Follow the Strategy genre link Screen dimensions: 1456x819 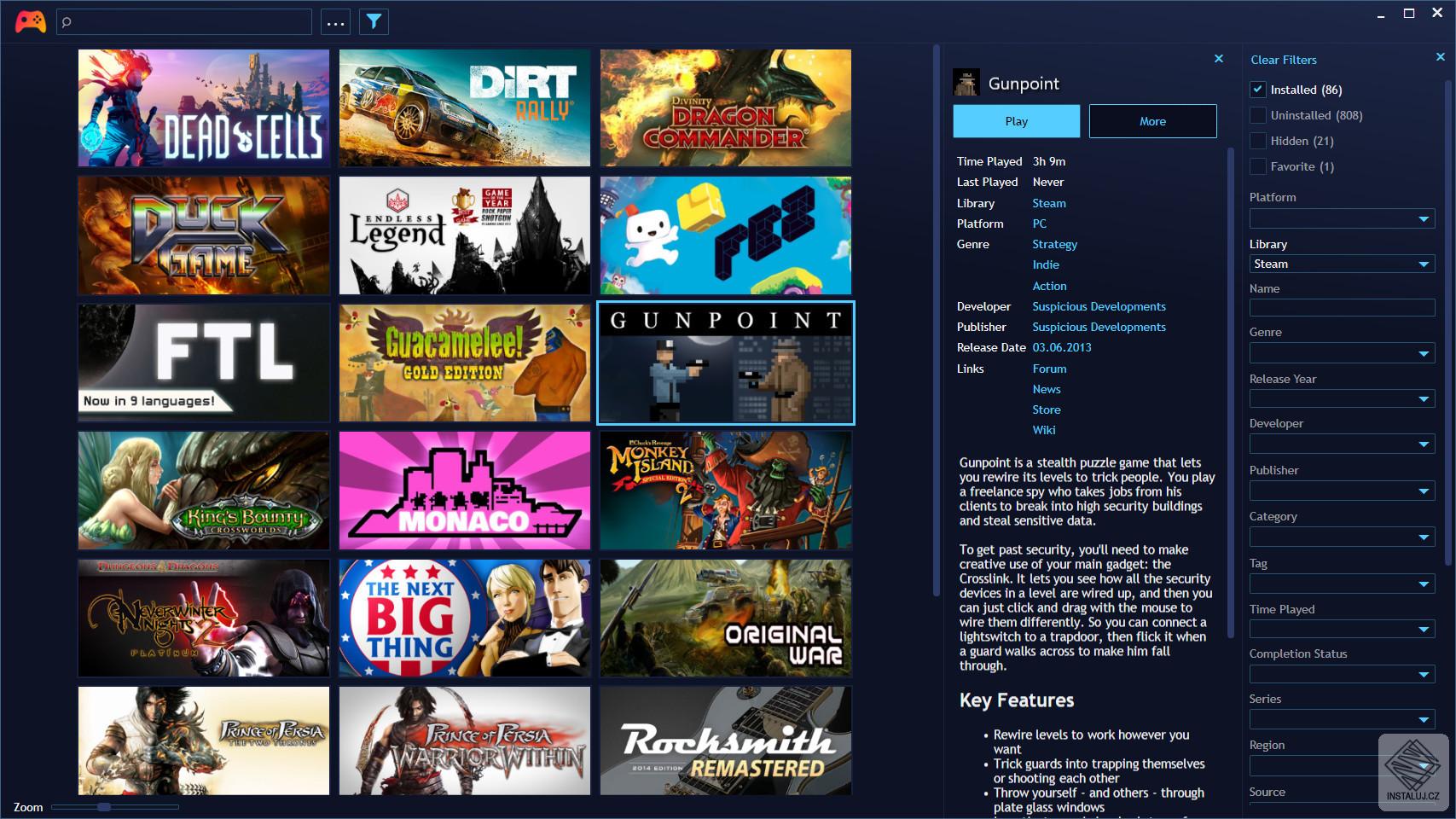[1054, 244]
